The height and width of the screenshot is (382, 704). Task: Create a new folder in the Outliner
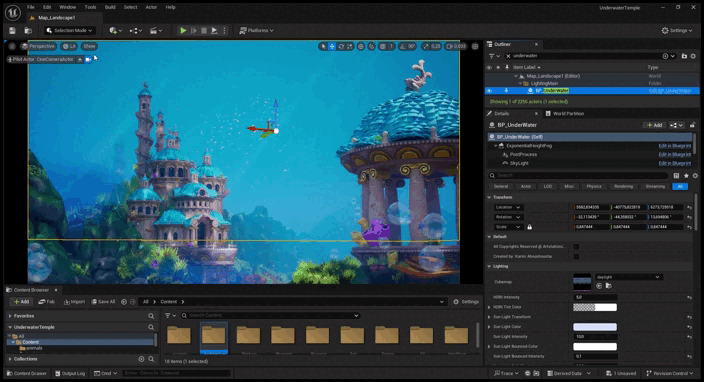(x=684, y=56)
